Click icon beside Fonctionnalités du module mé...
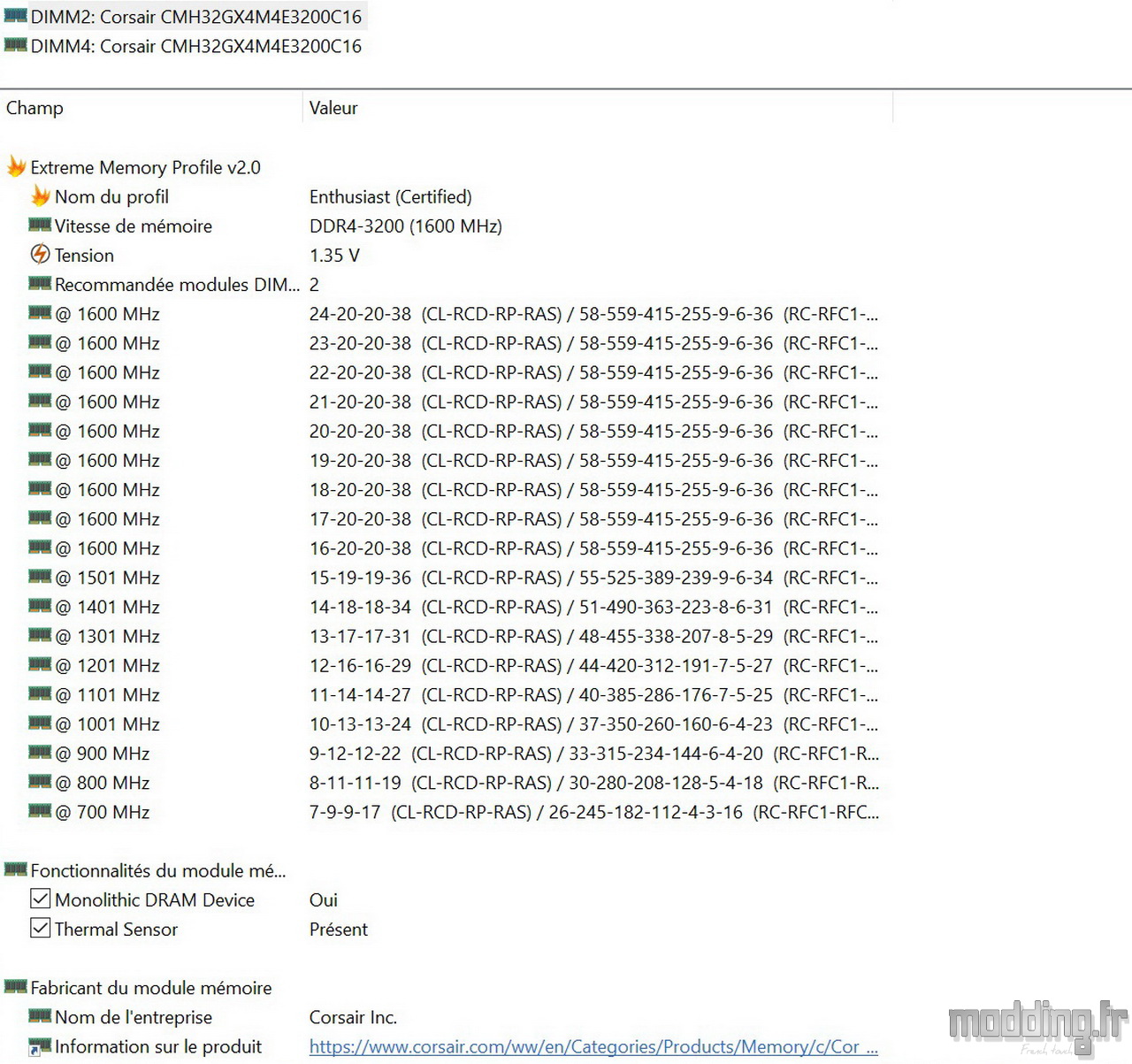 pos(16,869)
